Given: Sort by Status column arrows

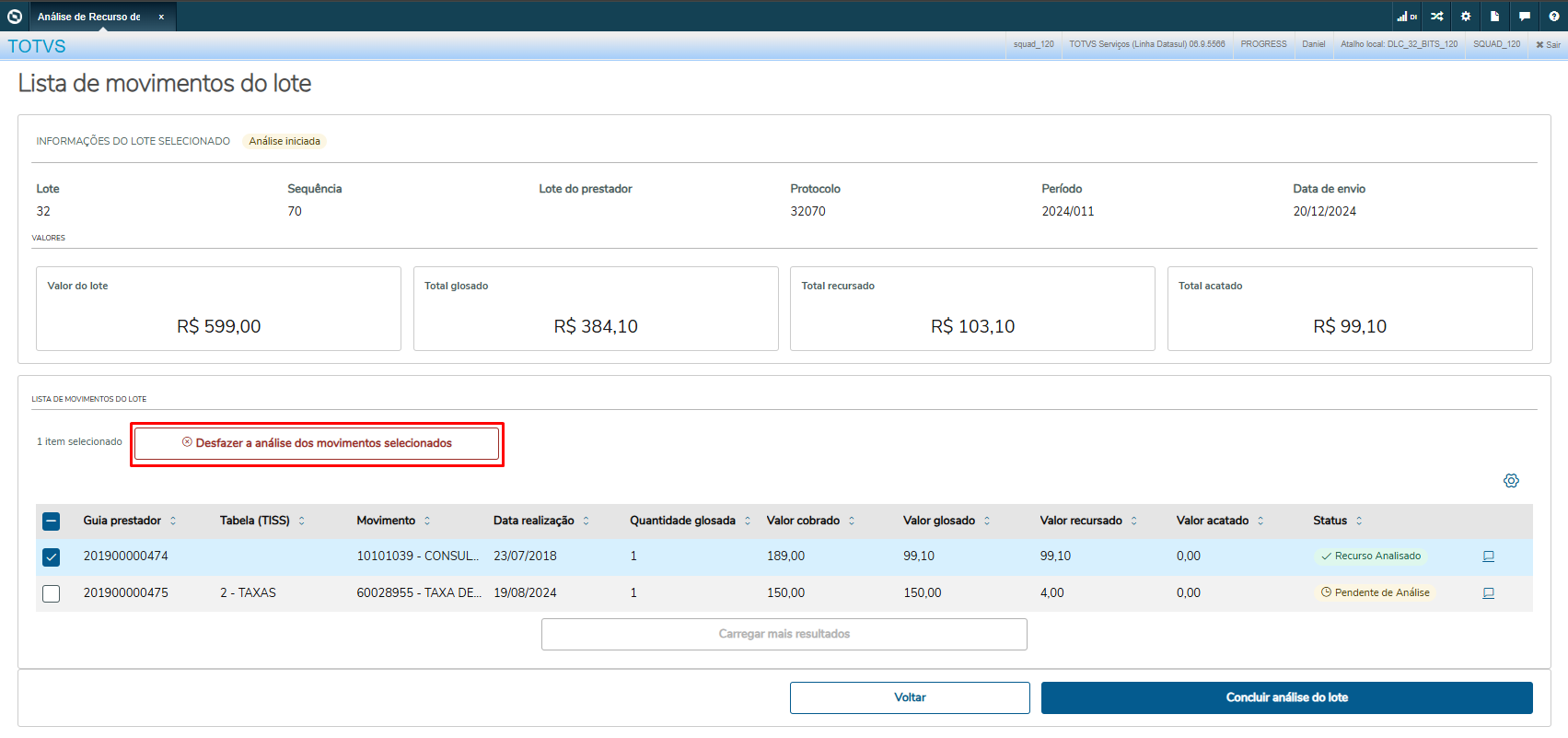Looking at the screenshot, I should (x=1359, y=521).
